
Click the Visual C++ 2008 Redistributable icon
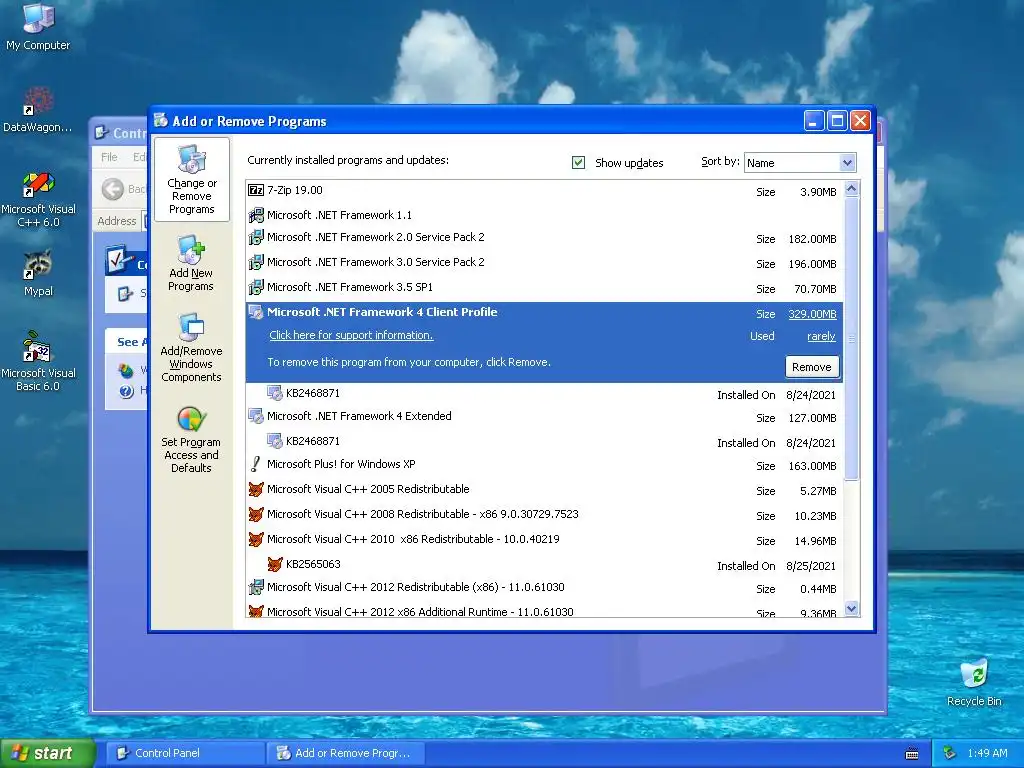pyautogui.click(x=256, y=514)
